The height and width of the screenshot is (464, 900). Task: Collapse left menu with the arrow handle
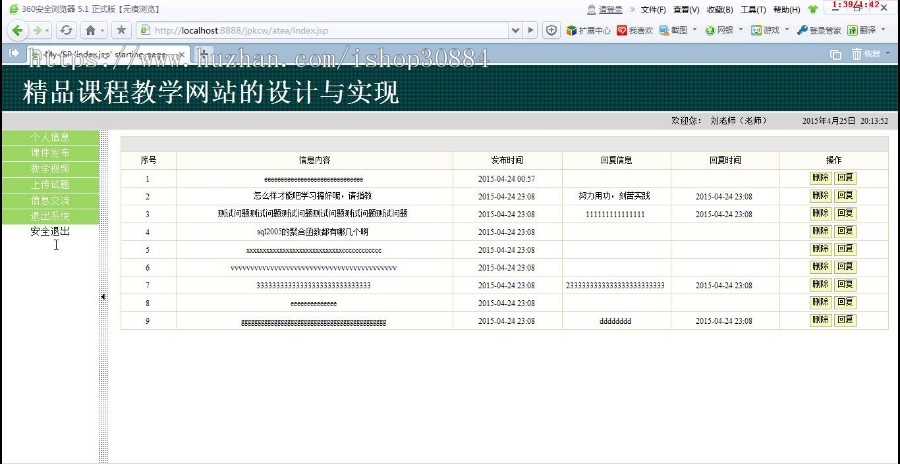(x=103, y=297)
